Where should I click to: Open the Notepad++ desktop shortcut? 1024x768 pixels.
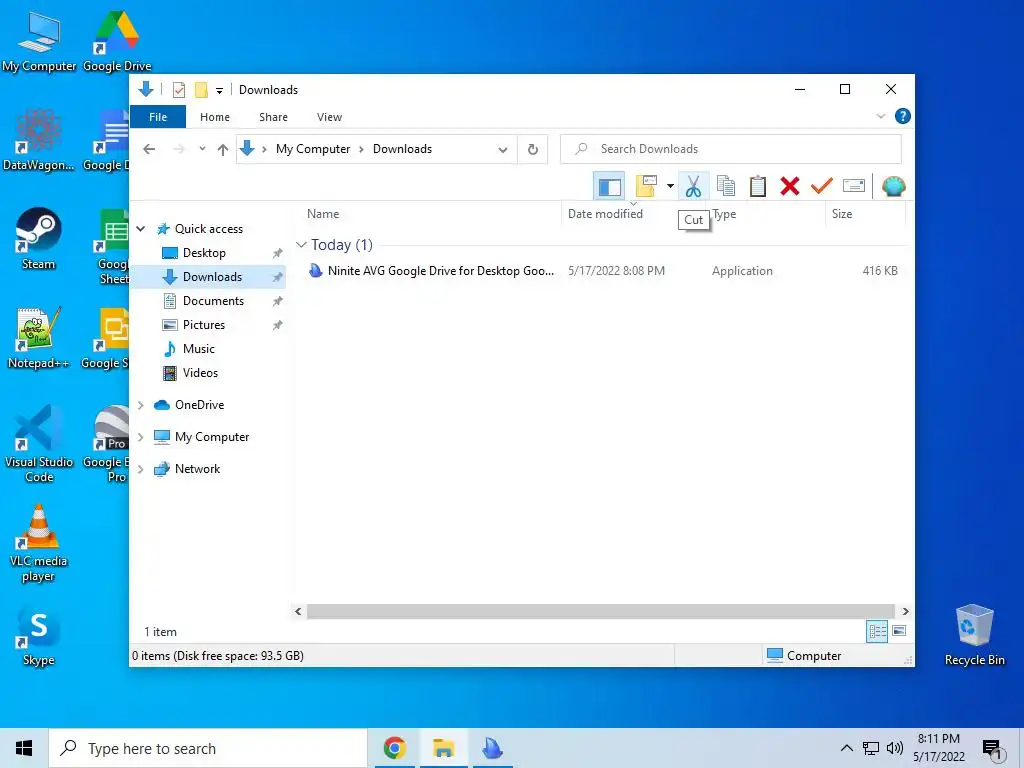click(x=38, y=338)
